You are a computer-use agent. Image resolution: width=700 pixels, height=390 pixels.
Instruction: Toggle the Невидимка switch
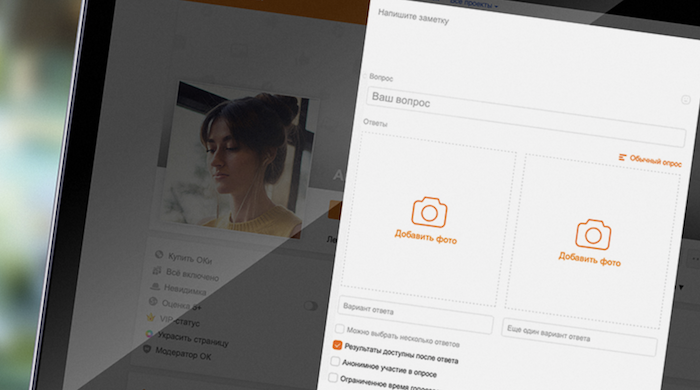[311, 306]
